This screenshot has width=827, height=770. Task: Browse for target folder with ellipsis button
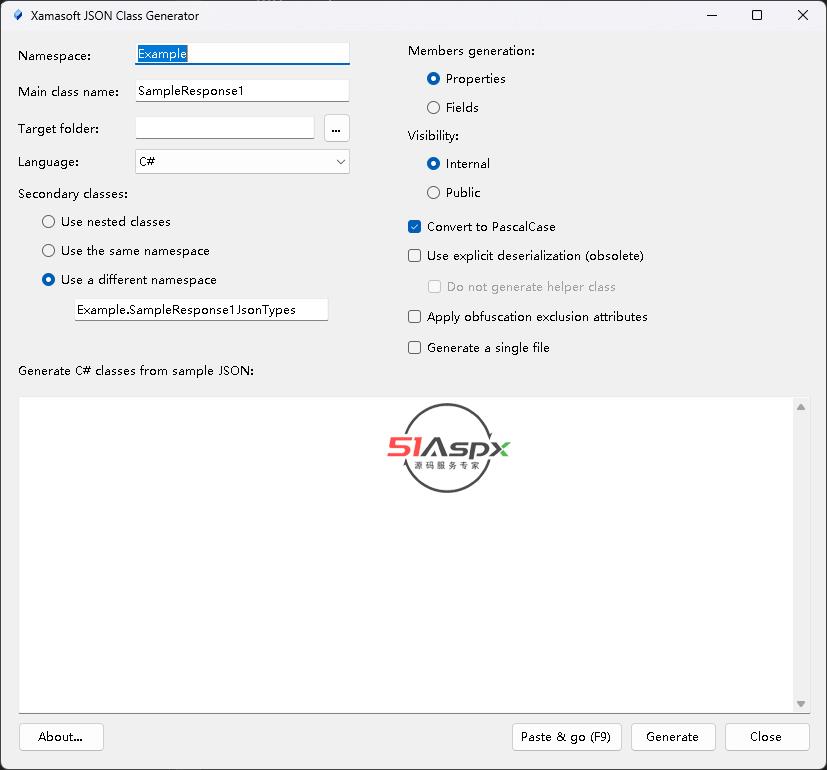pyautogui.click(x=336, y=128)
